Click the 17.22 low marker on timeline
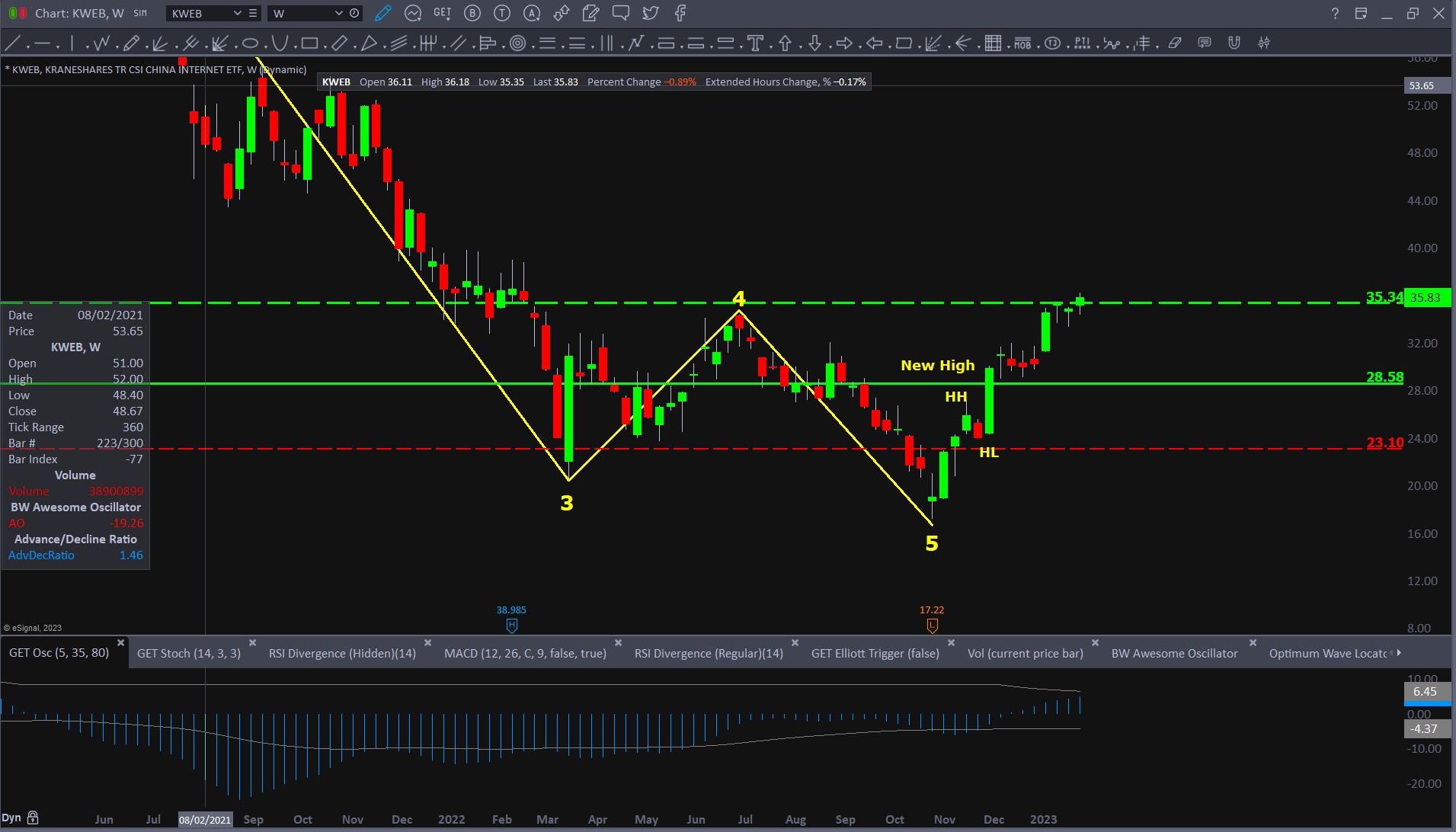Screen dimensions: 1456x832 (x=932, y=625)
